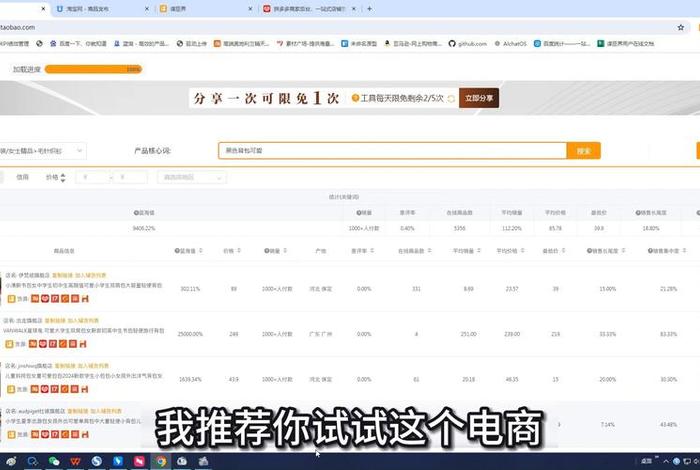Open the Sogou icon in the taskbar
Screen dimensions: 700x470
tap(96, 461)
